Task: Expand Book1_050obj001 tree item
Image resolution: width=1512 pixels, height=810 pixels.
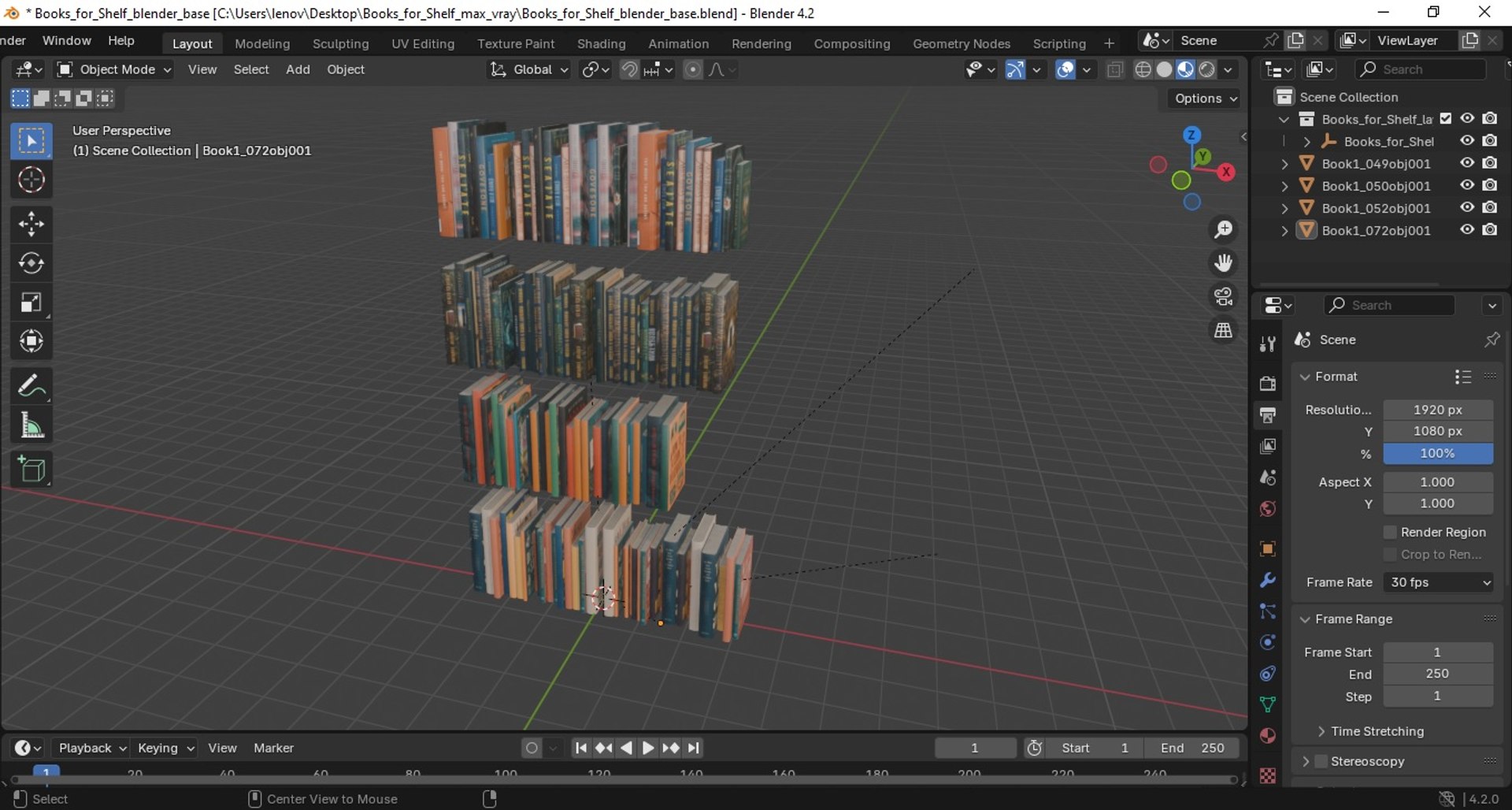Action: (1285, 186)
